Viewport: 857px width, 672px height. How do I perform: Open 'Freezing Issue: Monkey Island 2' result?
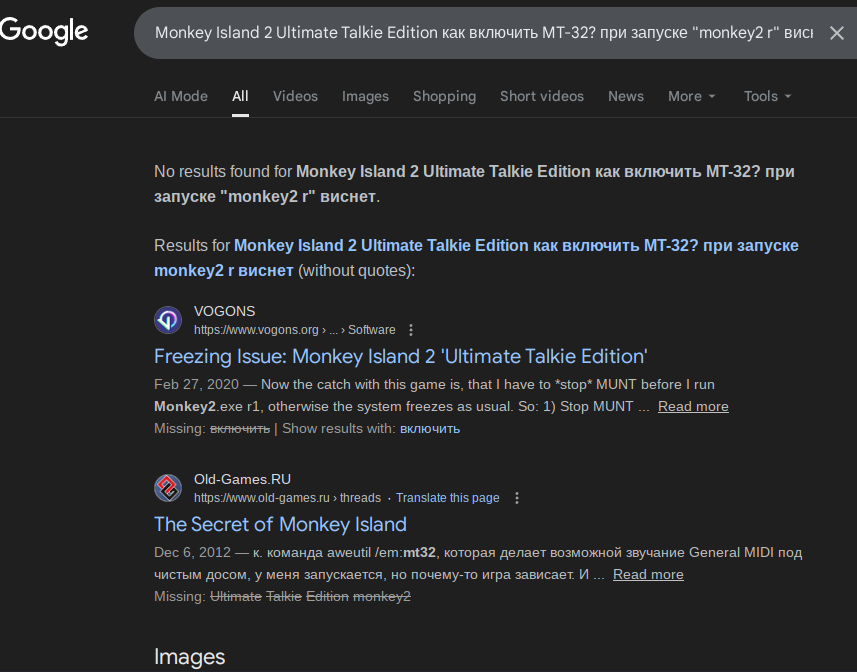(401, 356)
